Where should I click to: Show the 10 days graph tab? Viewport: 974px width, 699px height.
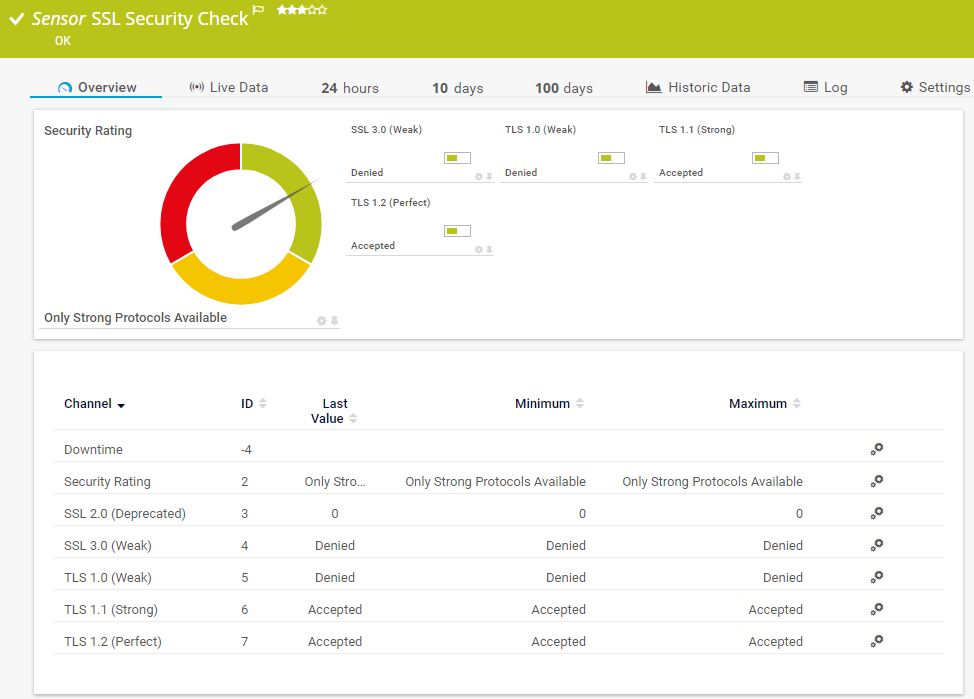click(x=457, y=89)
